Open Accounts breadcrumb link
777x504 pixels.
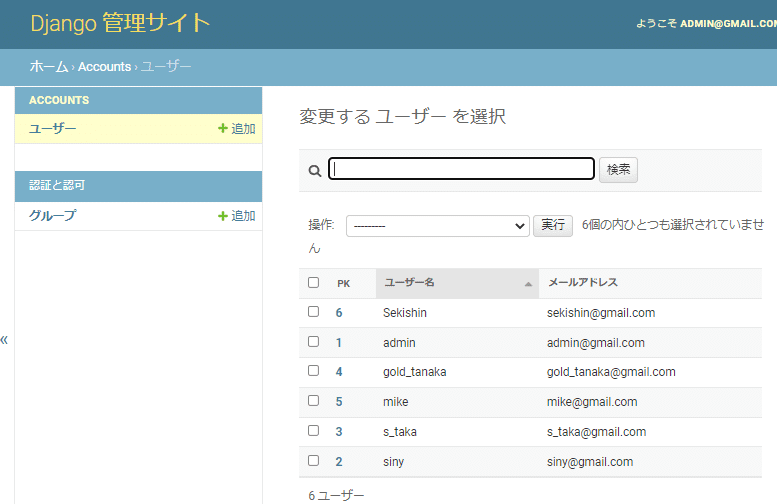point(104,66)
